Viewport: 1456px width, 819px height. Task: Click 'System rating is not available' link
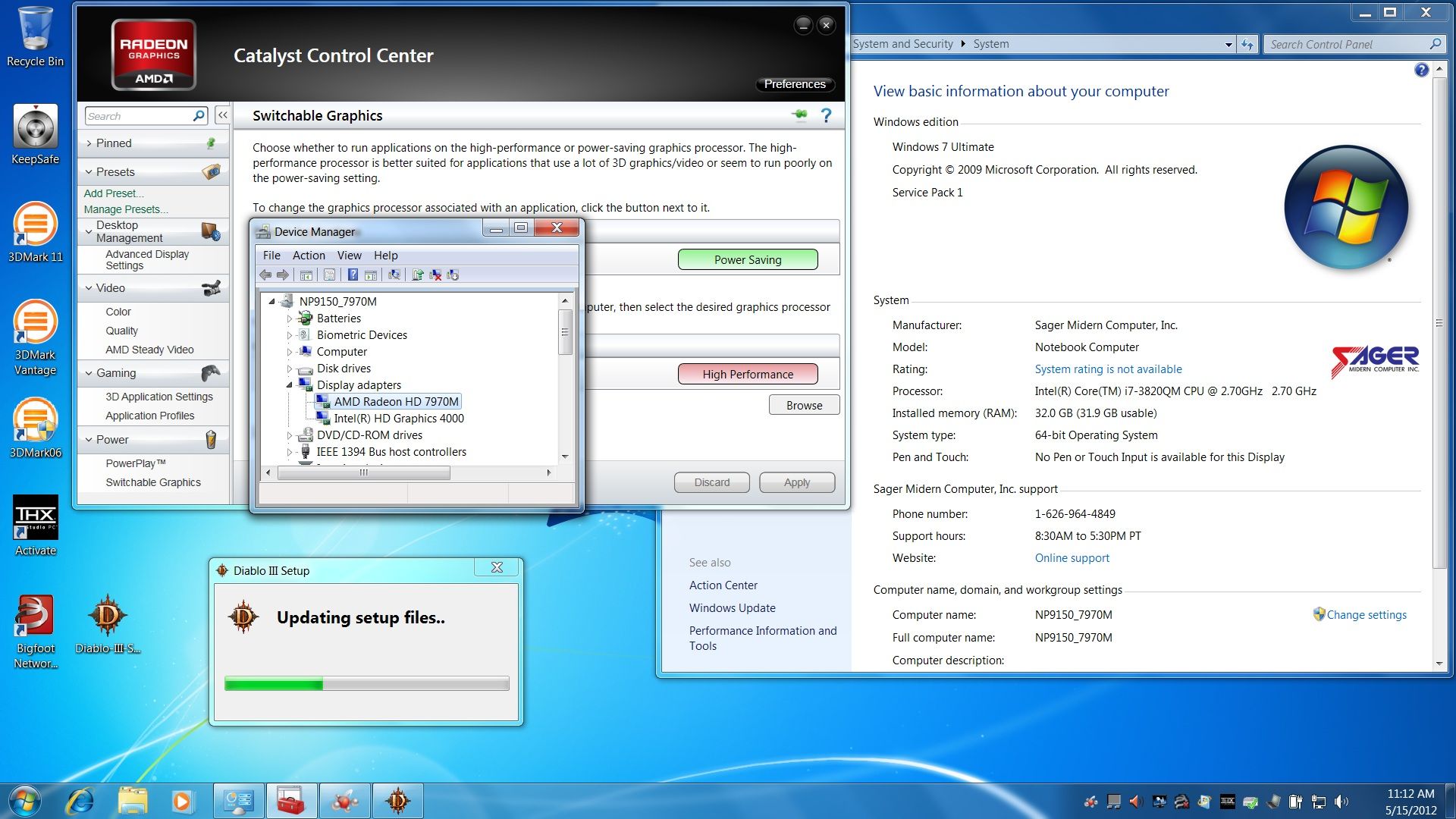(x=1108, y=369)
